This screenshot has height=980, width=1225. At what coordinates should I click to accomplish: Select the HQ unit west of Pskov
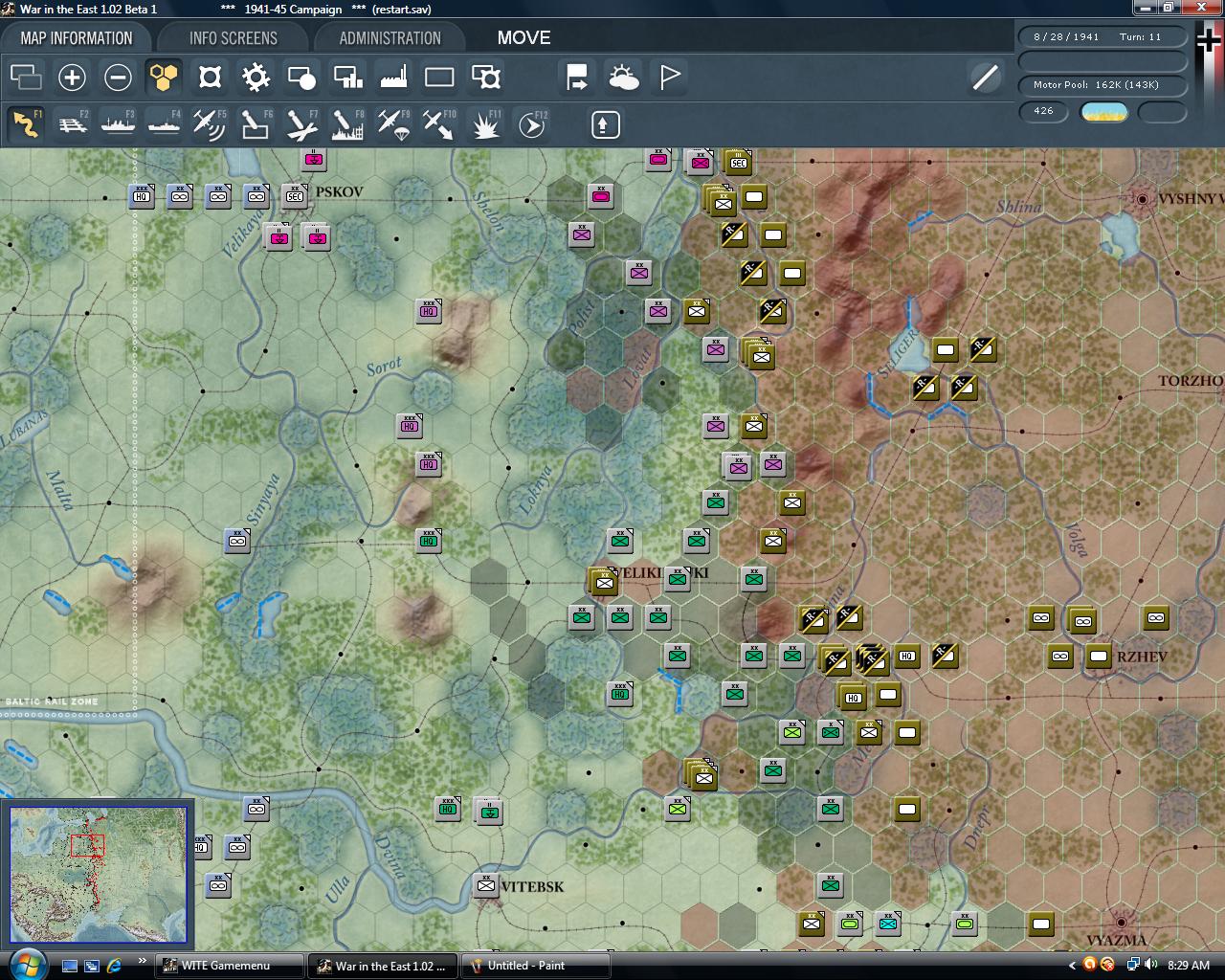pyautogui.click(x=142, y=196)
